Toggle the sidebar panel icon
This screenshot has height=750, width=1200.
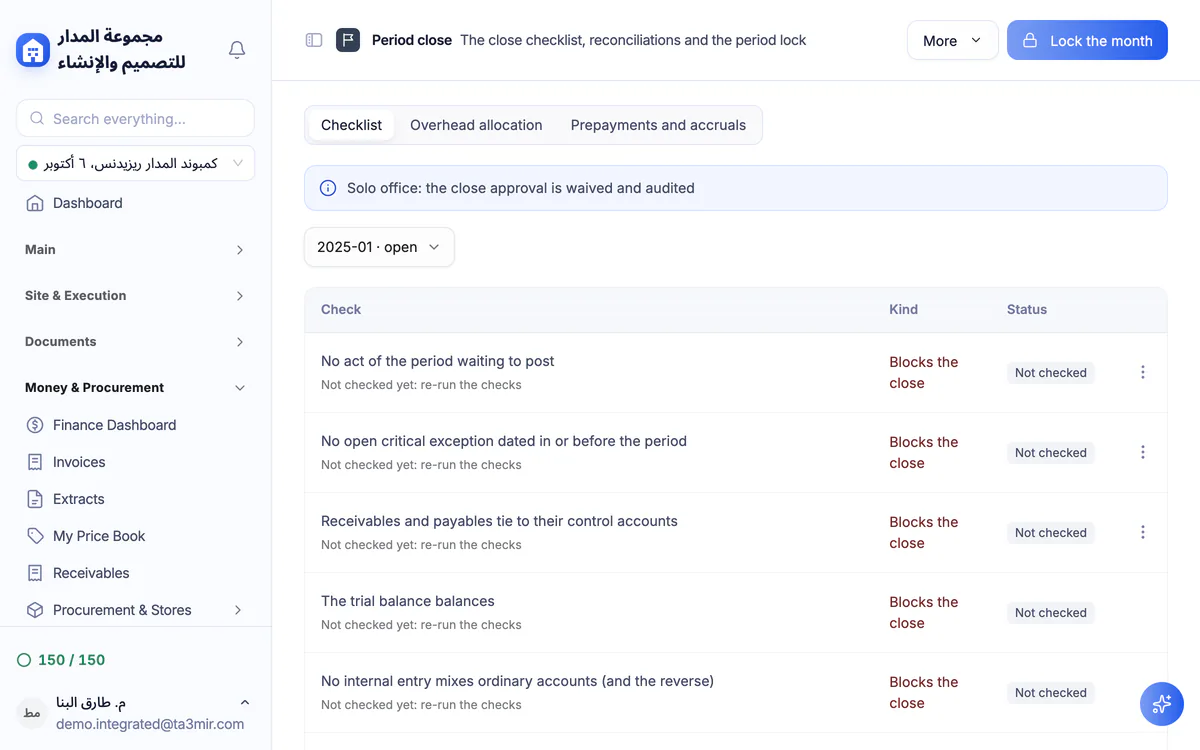314,40
